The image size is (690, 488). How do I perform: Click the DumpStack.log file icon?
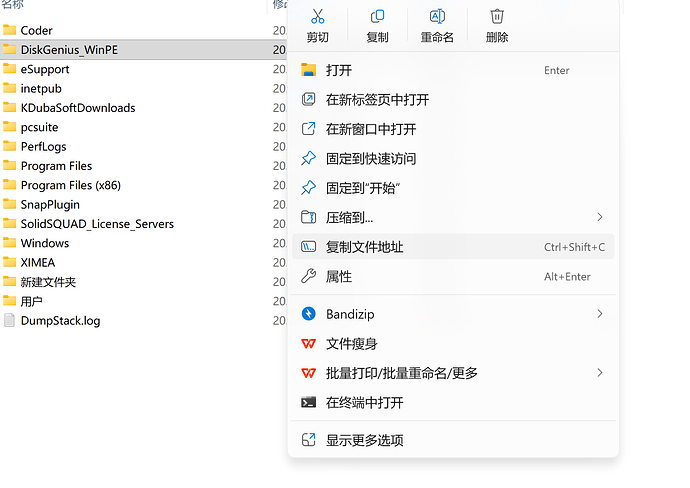(x=9, y=320)
